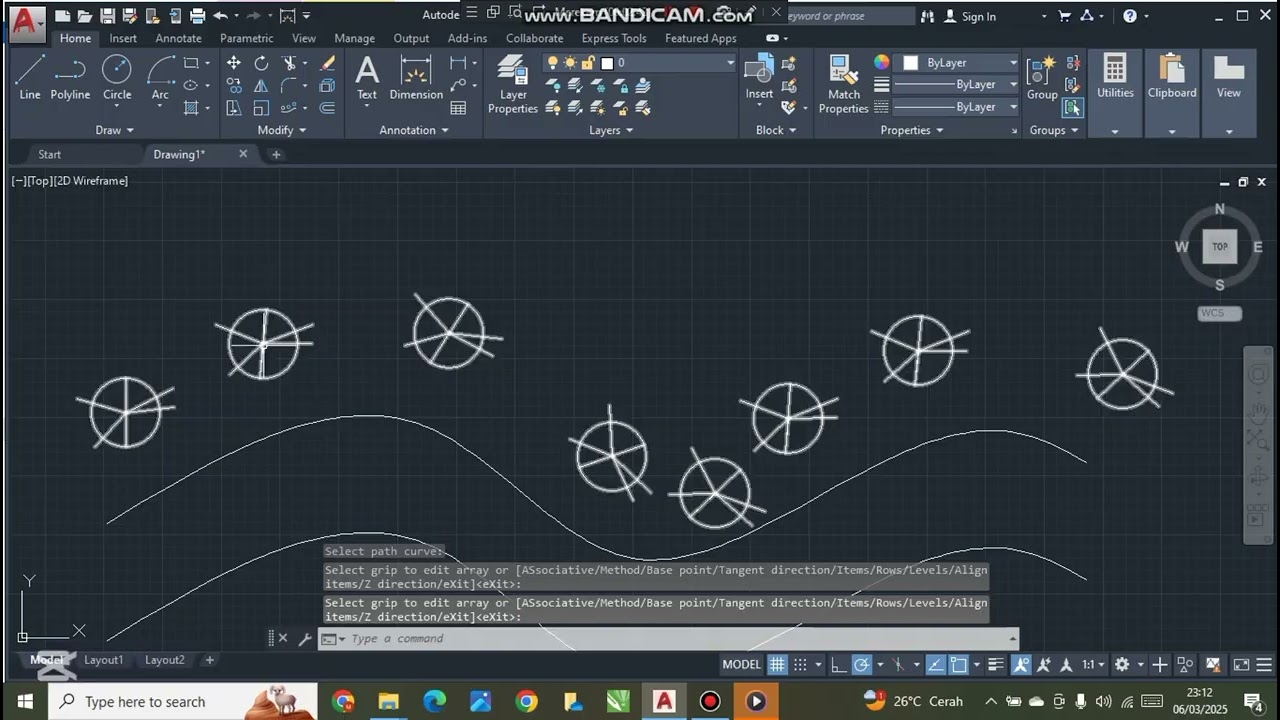Select the Line drawing tool
The image size is (1280, 720).
pos(30,78)
